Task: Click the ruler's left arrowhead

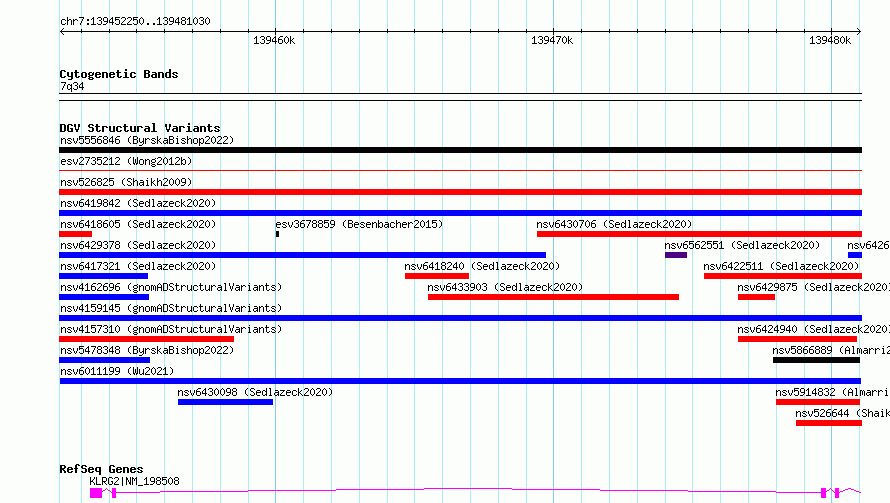Action: (62, 32)
